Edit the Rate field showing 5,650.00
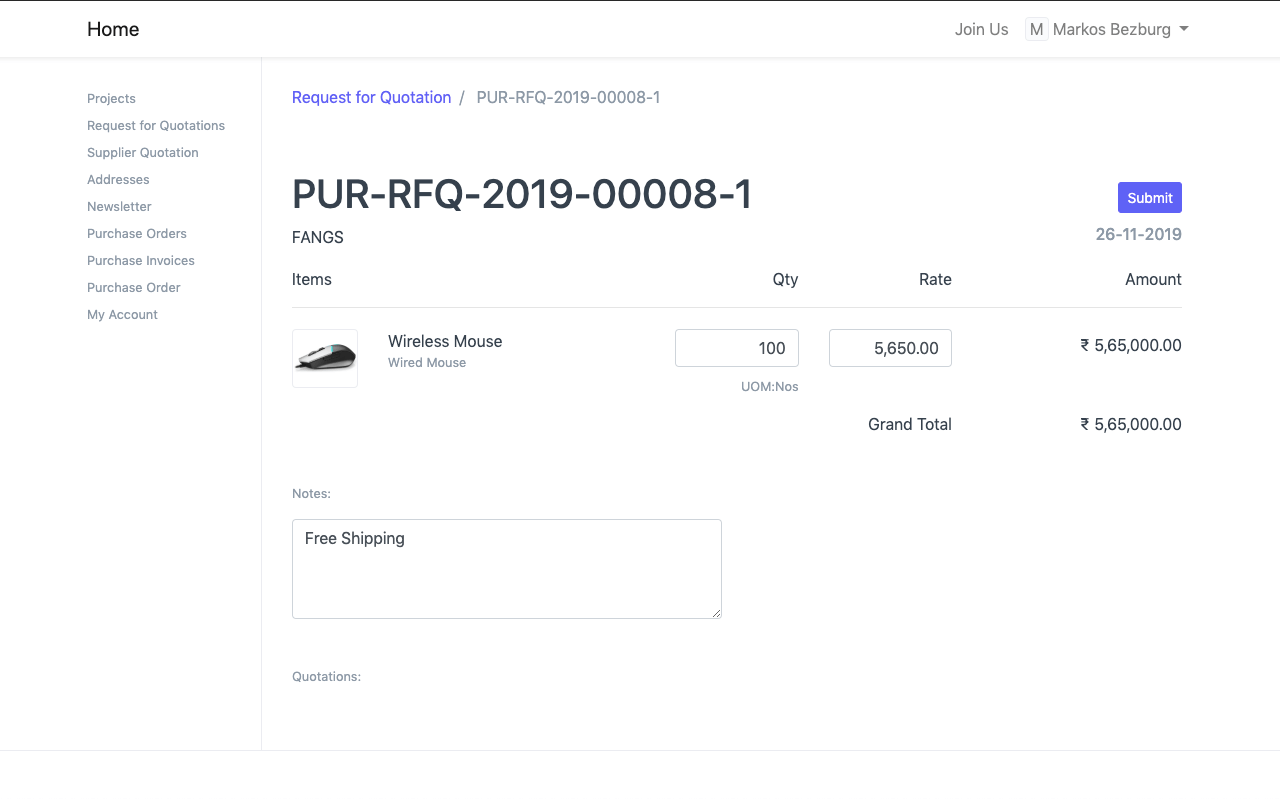The image size is (1280, 799). point(890,348)
